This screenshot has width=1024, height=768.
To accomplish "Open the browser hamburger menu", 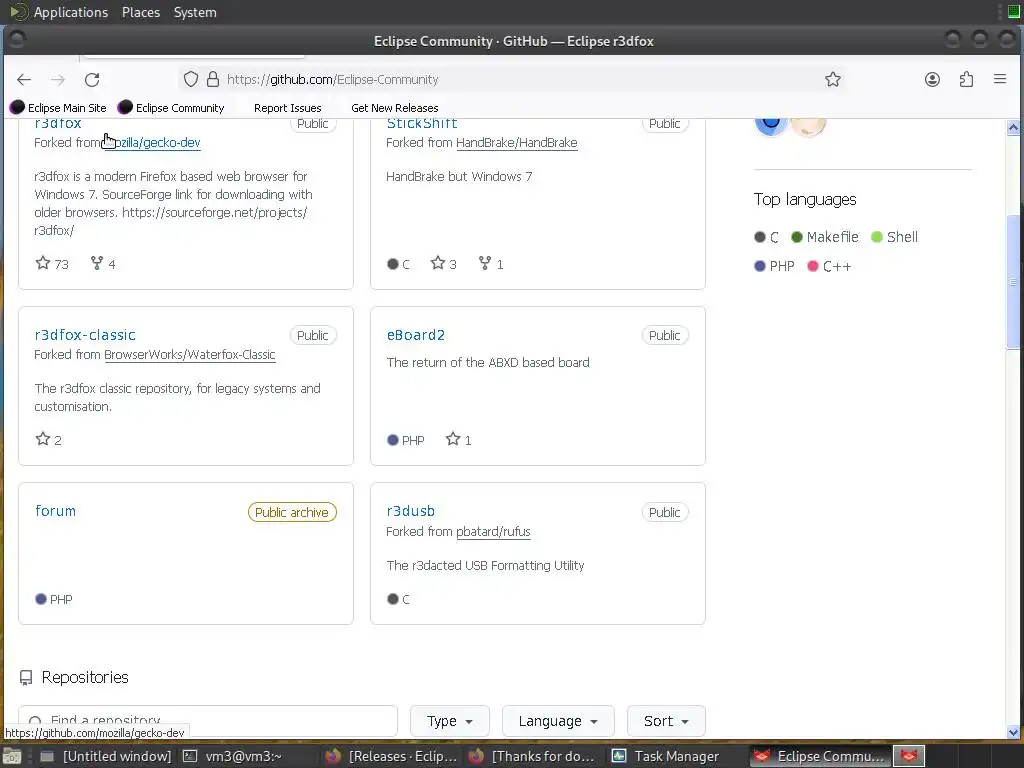I will pyautogui.click(x=1000, y=80).
